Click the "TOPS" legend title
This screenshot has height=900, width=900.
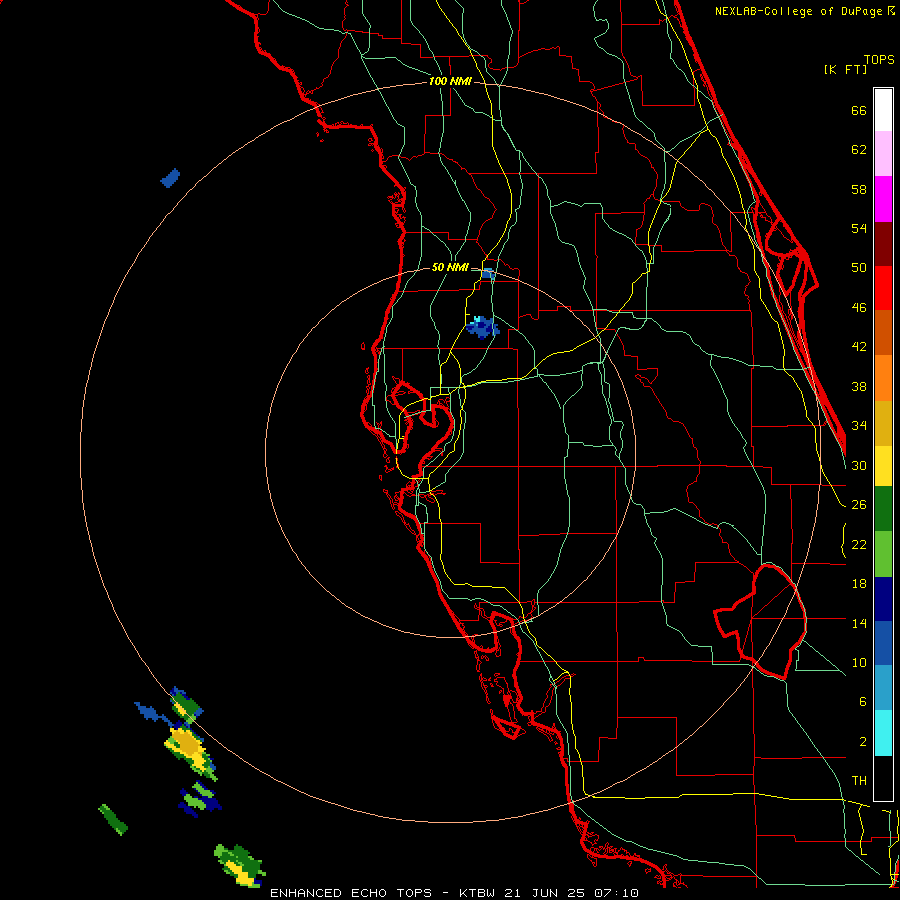879,59
